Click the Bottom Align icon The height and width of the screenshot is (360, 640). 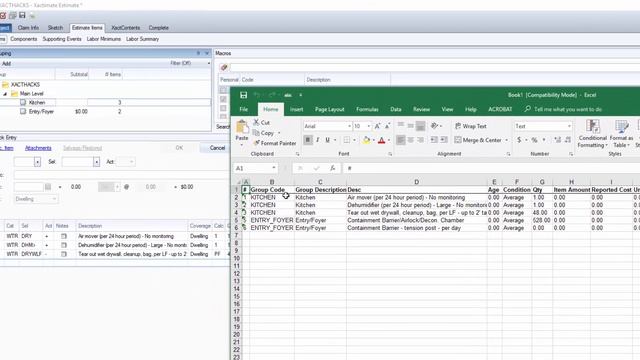[x=420, y=126]
